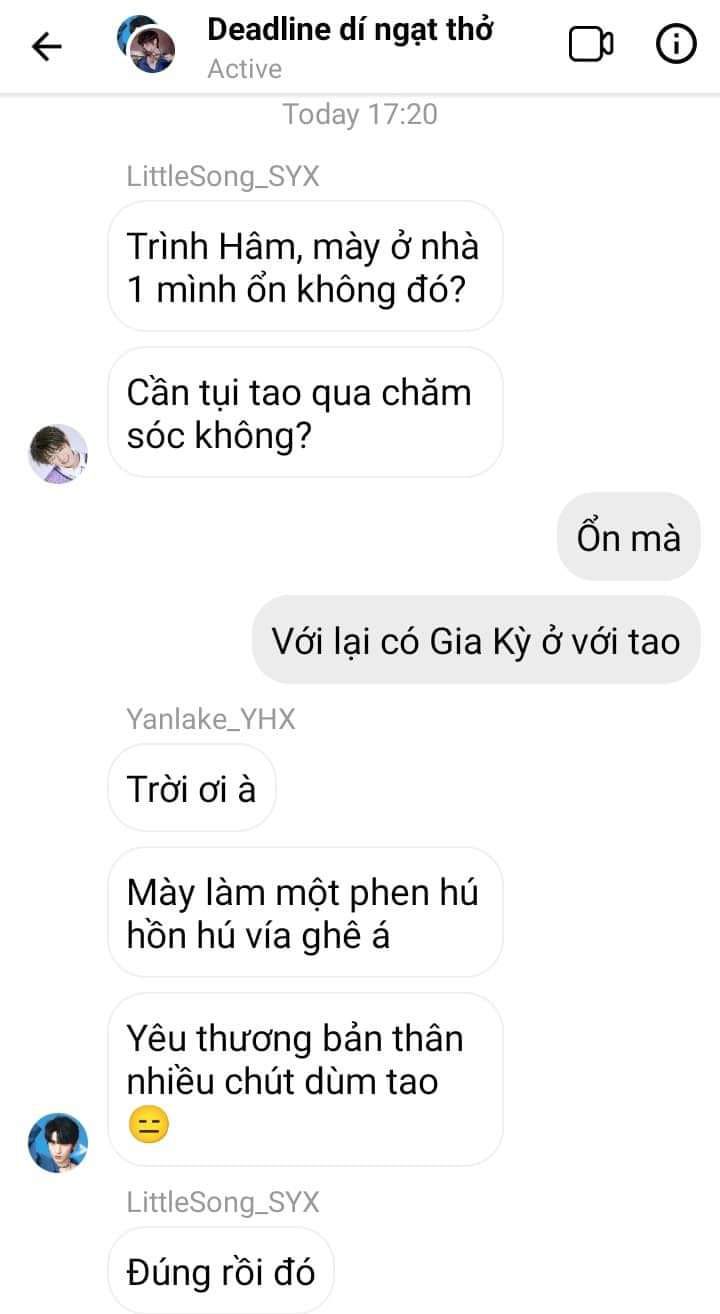Tap the first LittleSong_SYX sender label

223,177
